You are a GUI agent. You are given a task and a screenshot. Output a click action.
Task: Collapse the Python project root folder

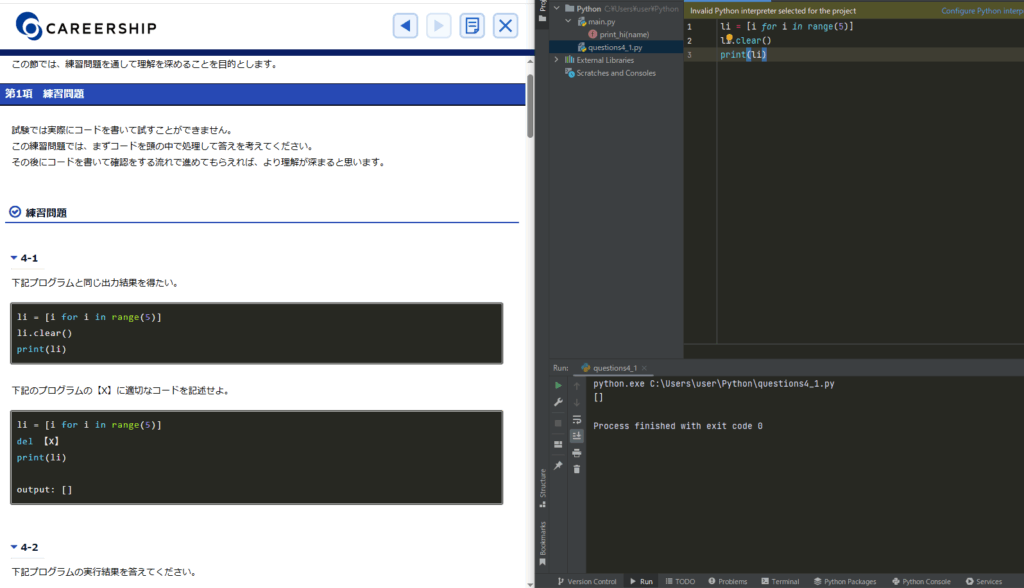coord(557,8)
